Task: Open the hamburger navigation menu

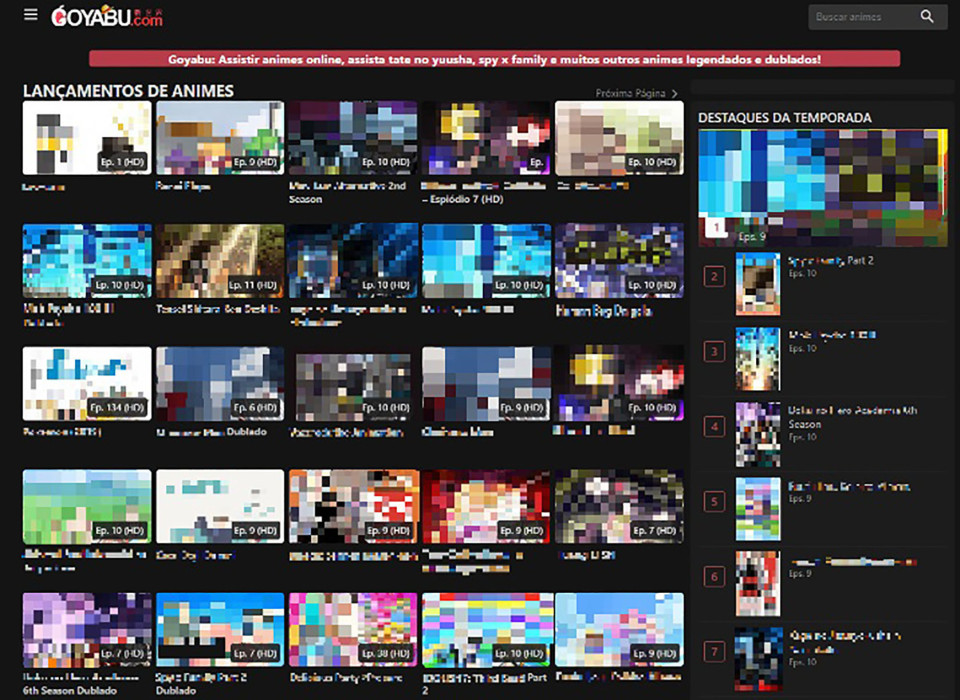Action: point(30,15)
